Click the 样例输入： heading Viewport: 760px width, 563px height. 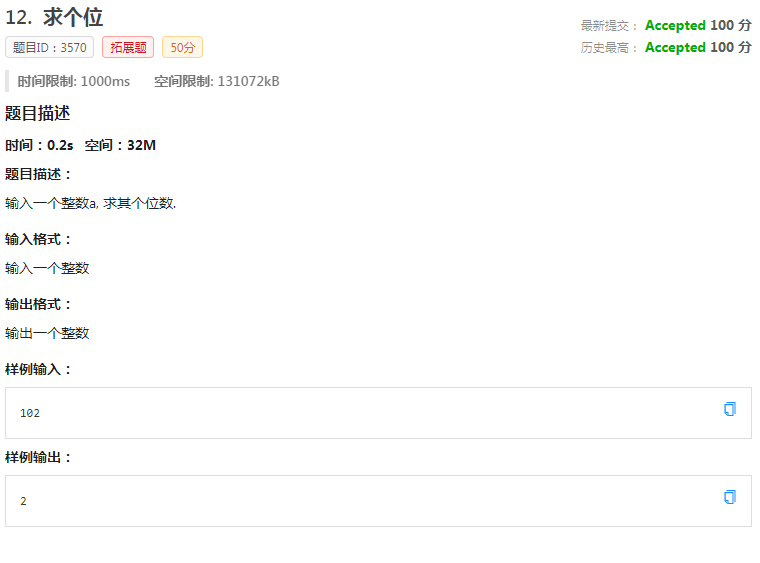click(38, 370)
